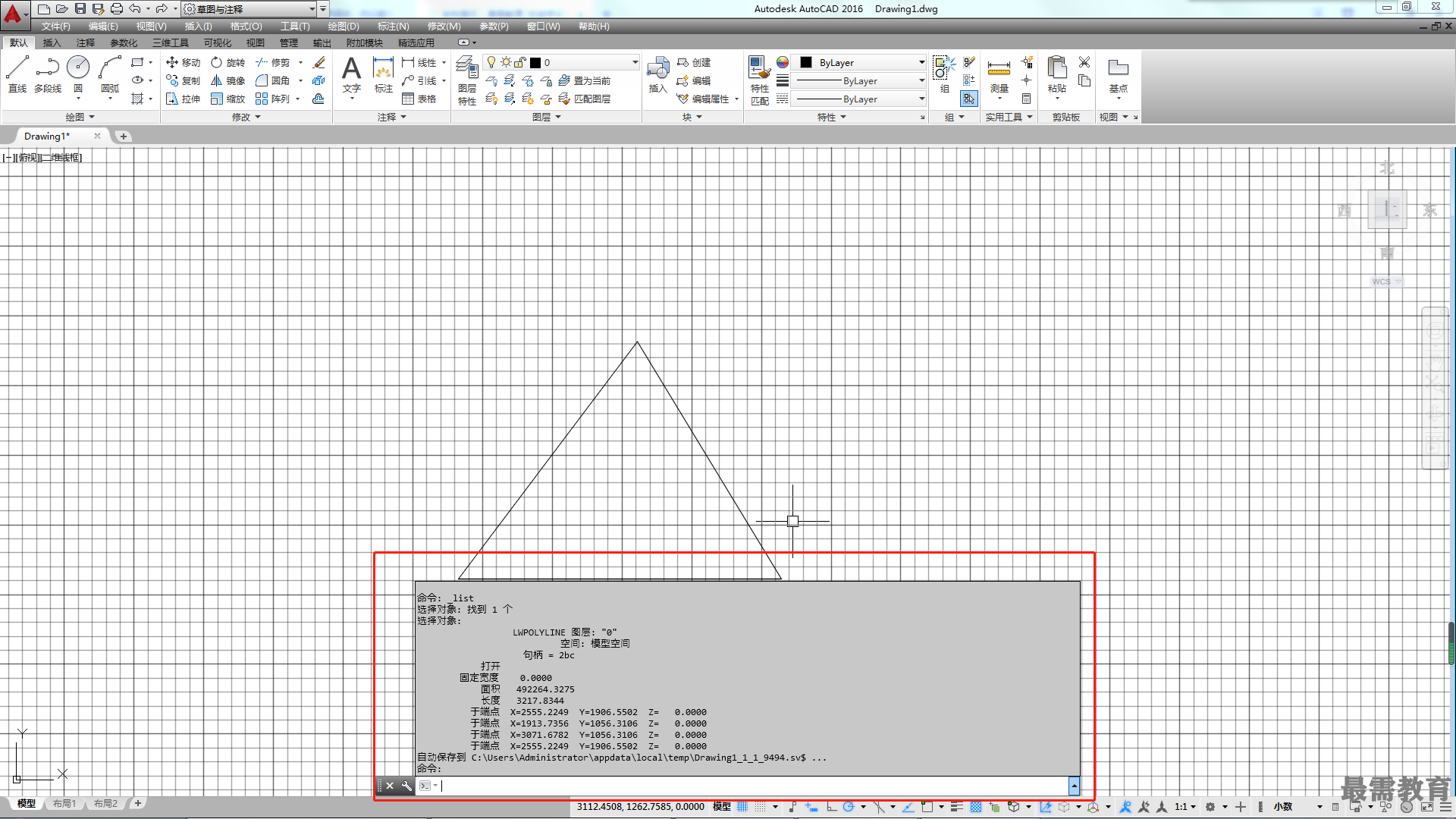Toggle snap mode in status bar

pyautogui.click(x=760, y=807)
